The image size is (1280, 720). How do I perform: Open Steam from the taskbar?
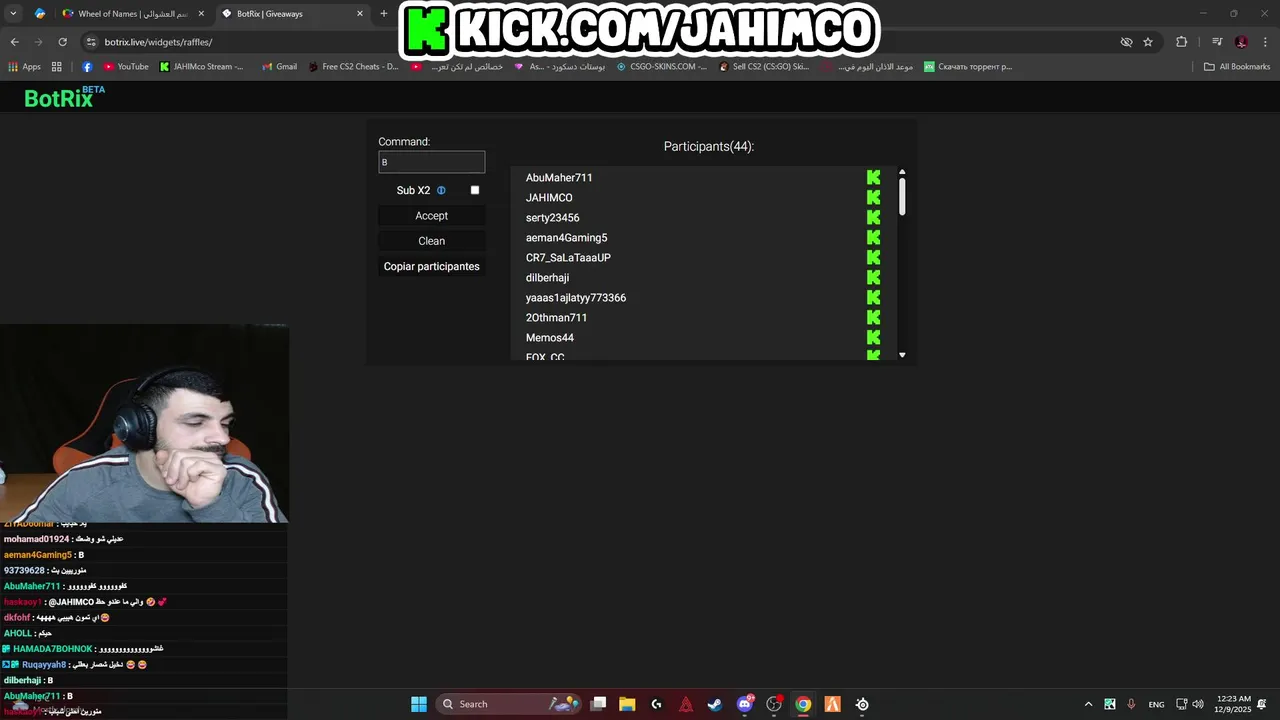(715, 704)
